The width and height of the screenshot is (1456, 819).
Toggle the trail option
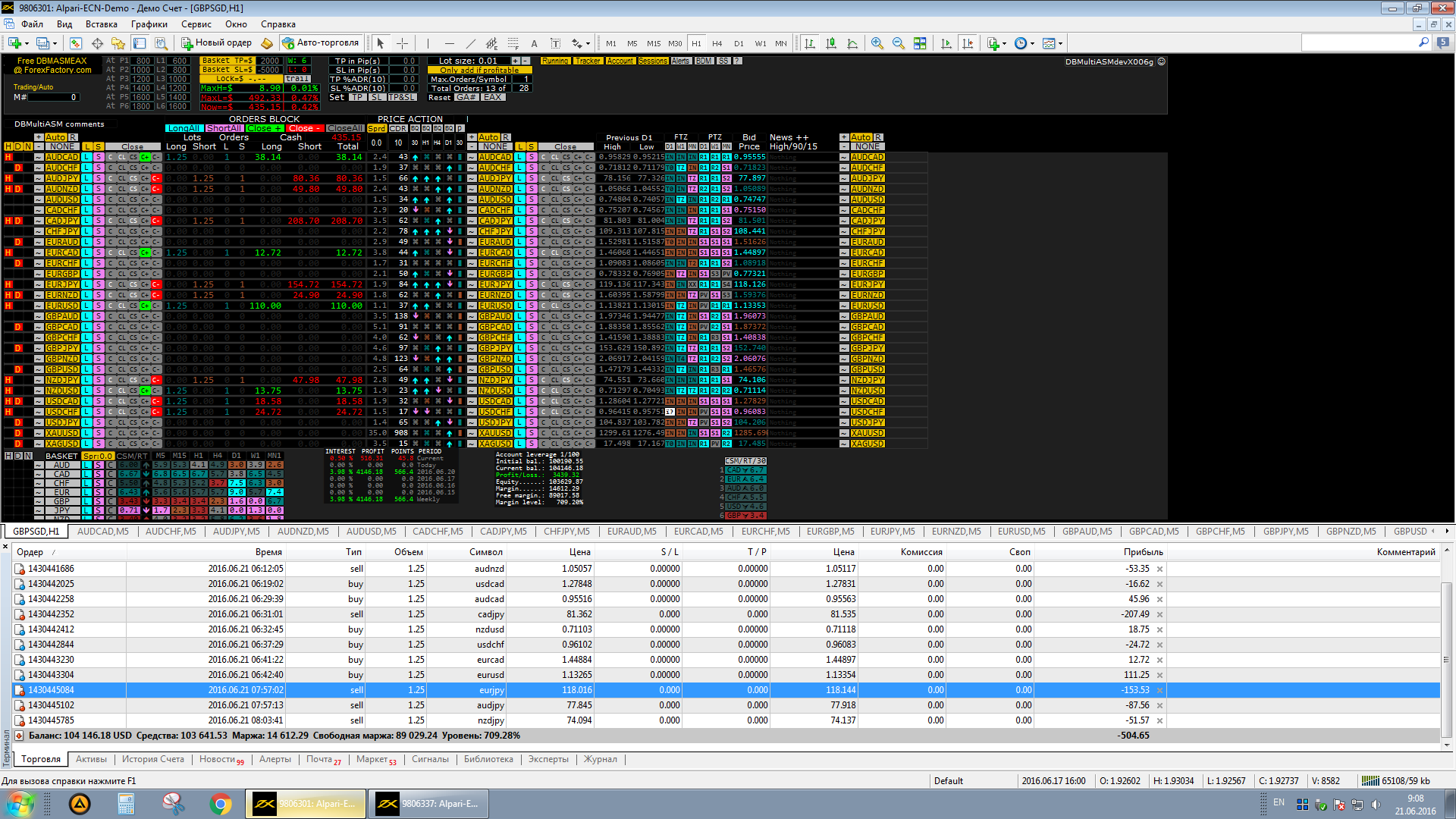click(x=297, y=79)
